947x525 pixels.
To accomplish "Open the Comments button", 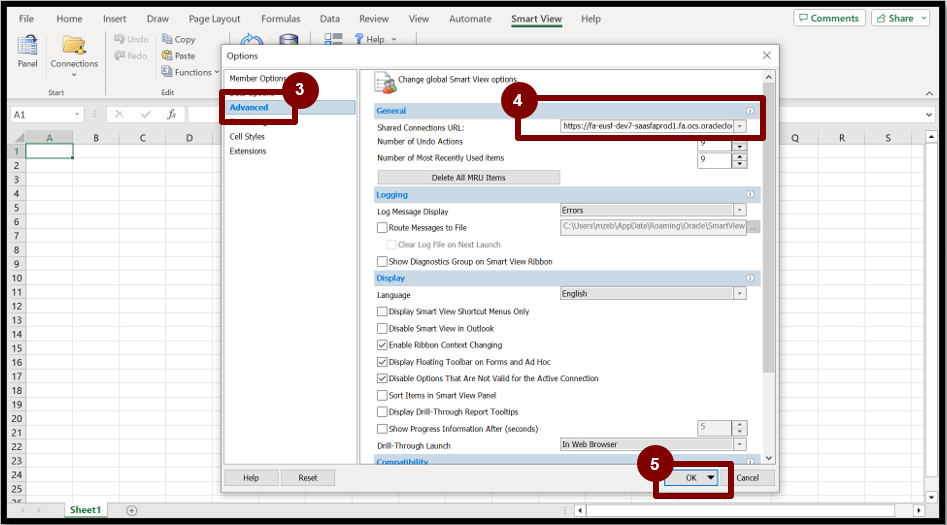I will click(x=829, y=18).
